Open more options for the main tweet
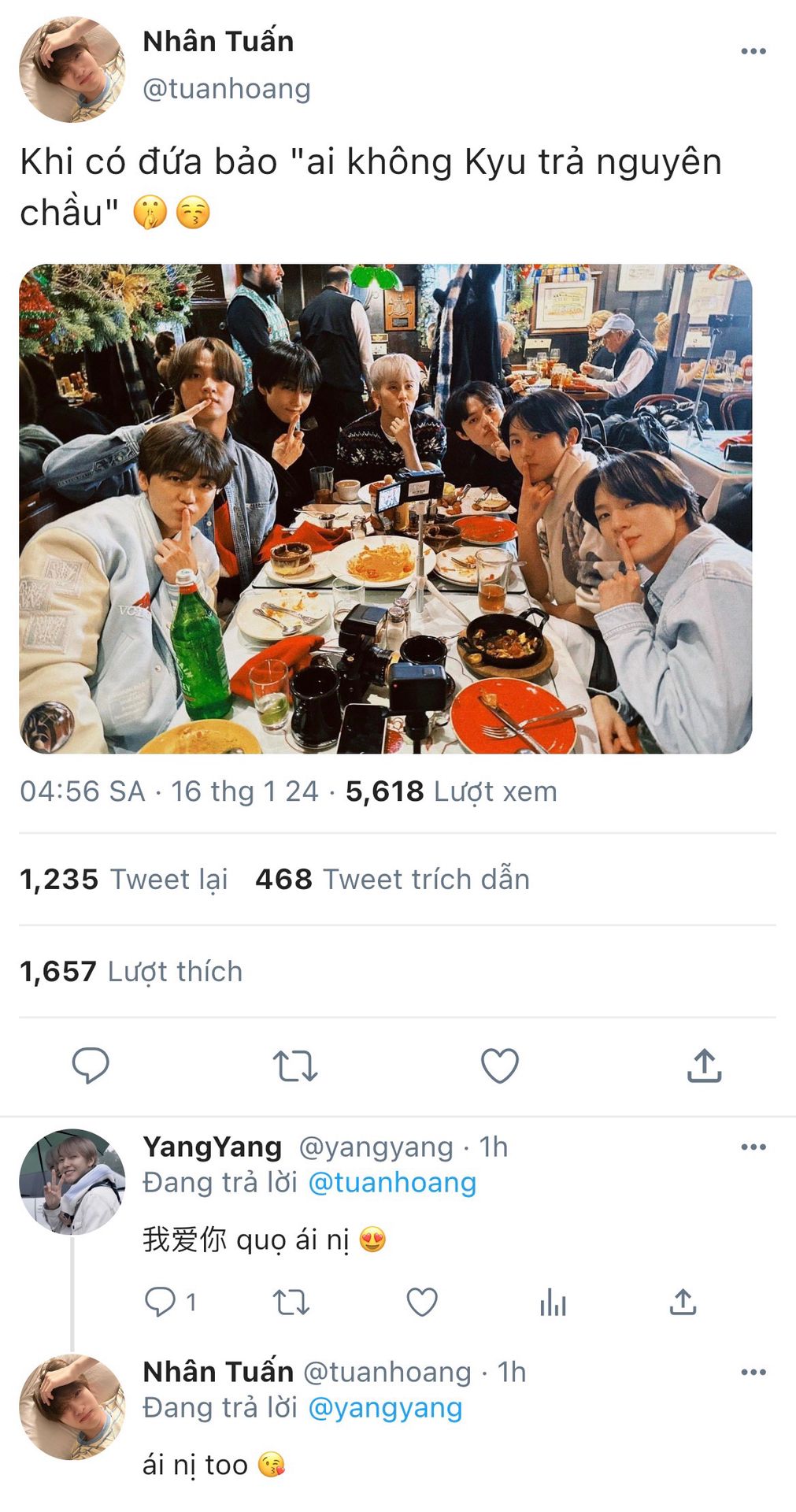The height and width of the screenshot is (1512, 796). click(753, 52)
